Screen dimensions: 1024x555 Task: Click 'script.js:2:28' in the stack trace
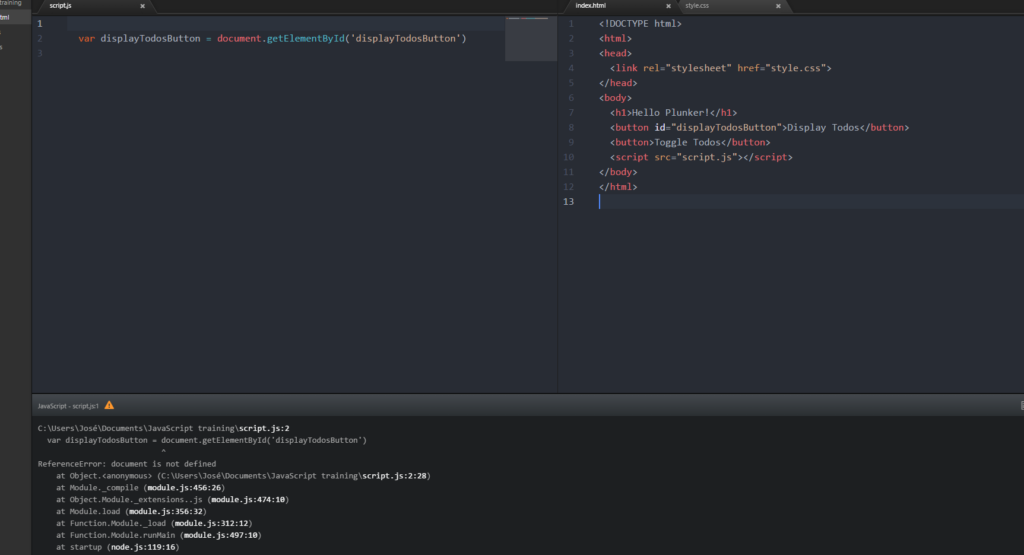pyautogui.click(x=394, y=476)
